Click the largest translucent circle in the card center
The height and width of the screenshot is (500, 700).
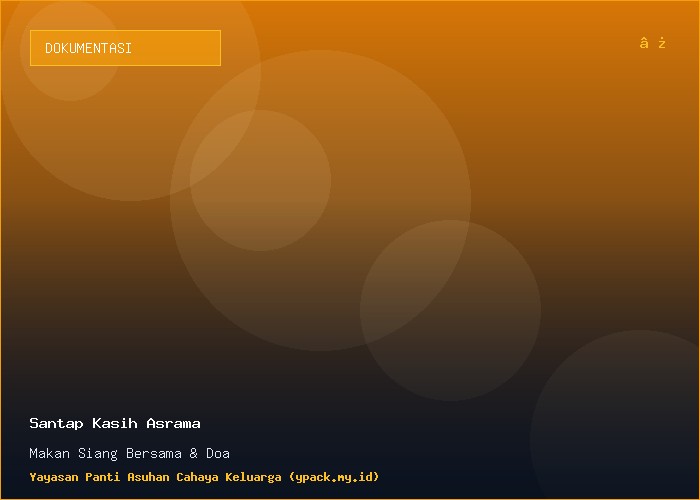321,200
